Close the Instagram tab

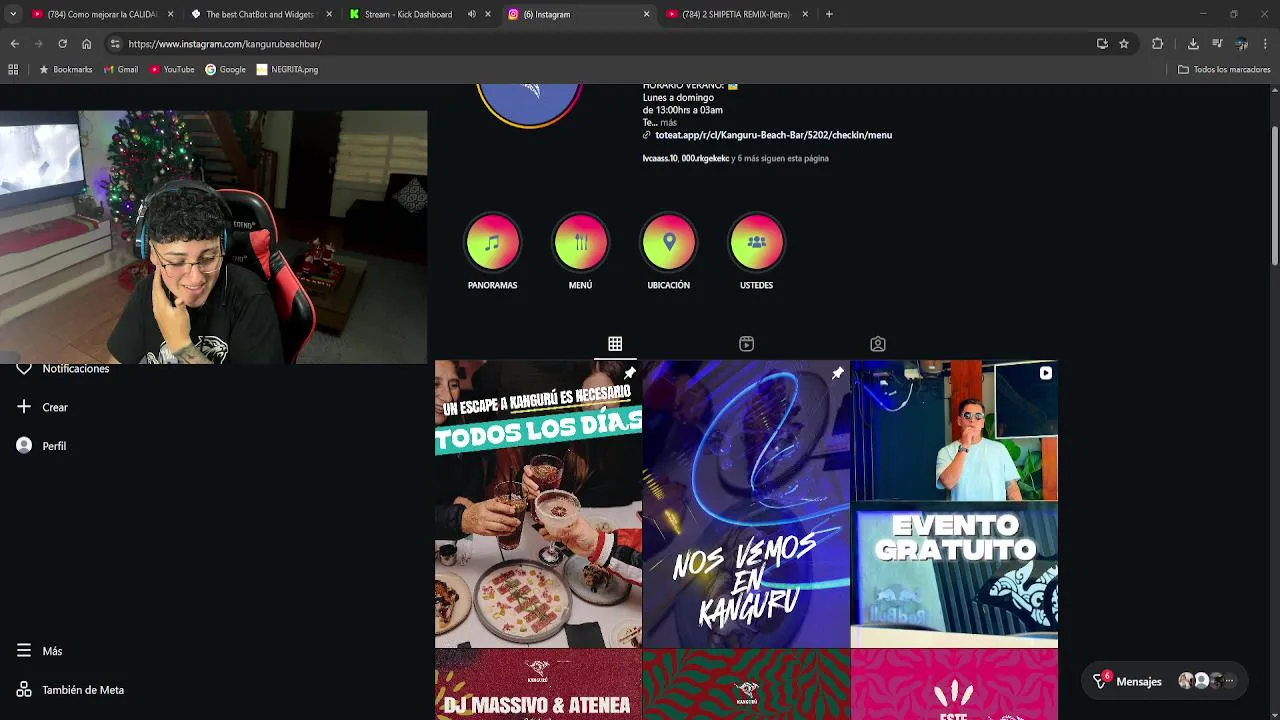(x=646, y=14)
